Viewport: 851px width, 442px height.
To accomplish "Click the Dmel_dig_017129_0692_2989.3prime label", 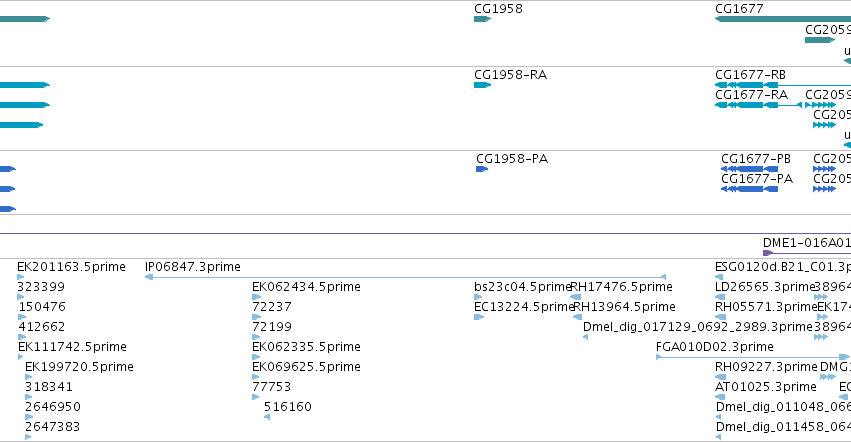I will [697, 327].
